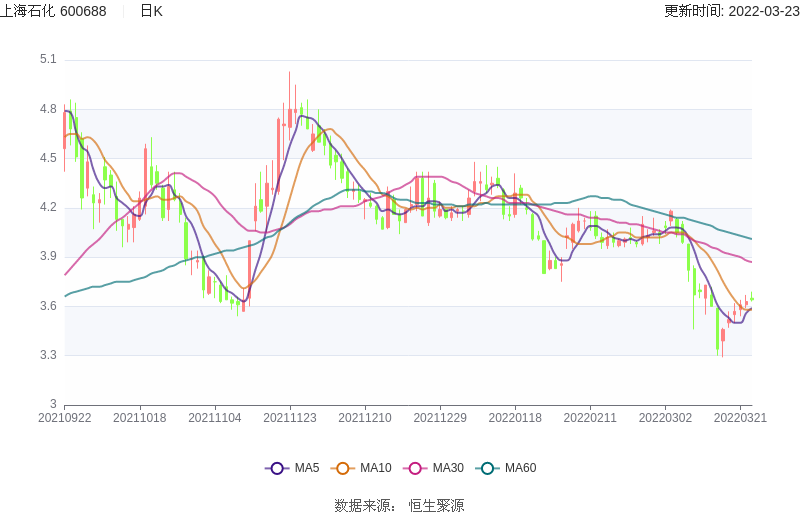
Task: Click the MA30 pink legend circle marker
Action: click(x=415, y=468)
